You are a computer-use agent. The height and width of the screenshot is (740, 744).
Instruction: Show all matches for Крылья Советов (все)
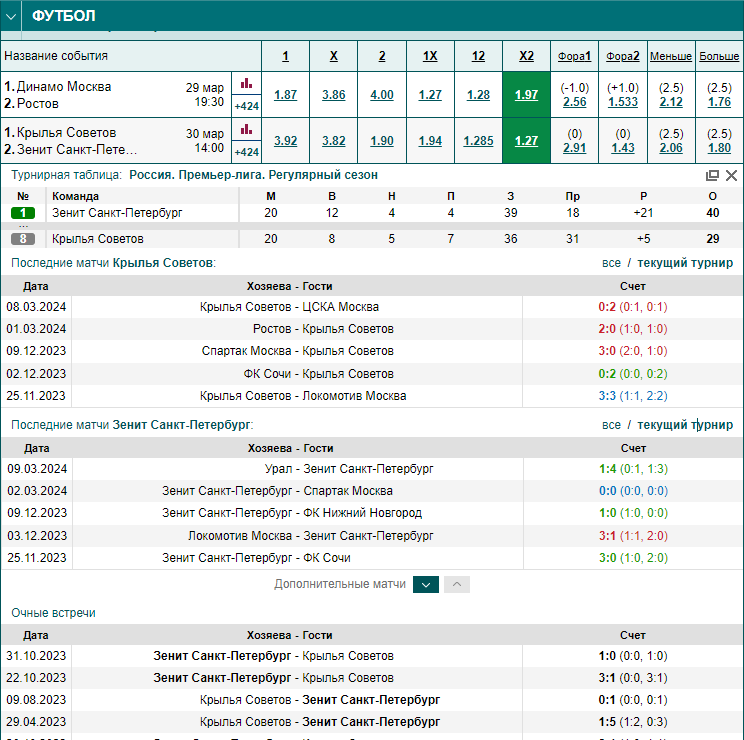click(x=611, y=263)
